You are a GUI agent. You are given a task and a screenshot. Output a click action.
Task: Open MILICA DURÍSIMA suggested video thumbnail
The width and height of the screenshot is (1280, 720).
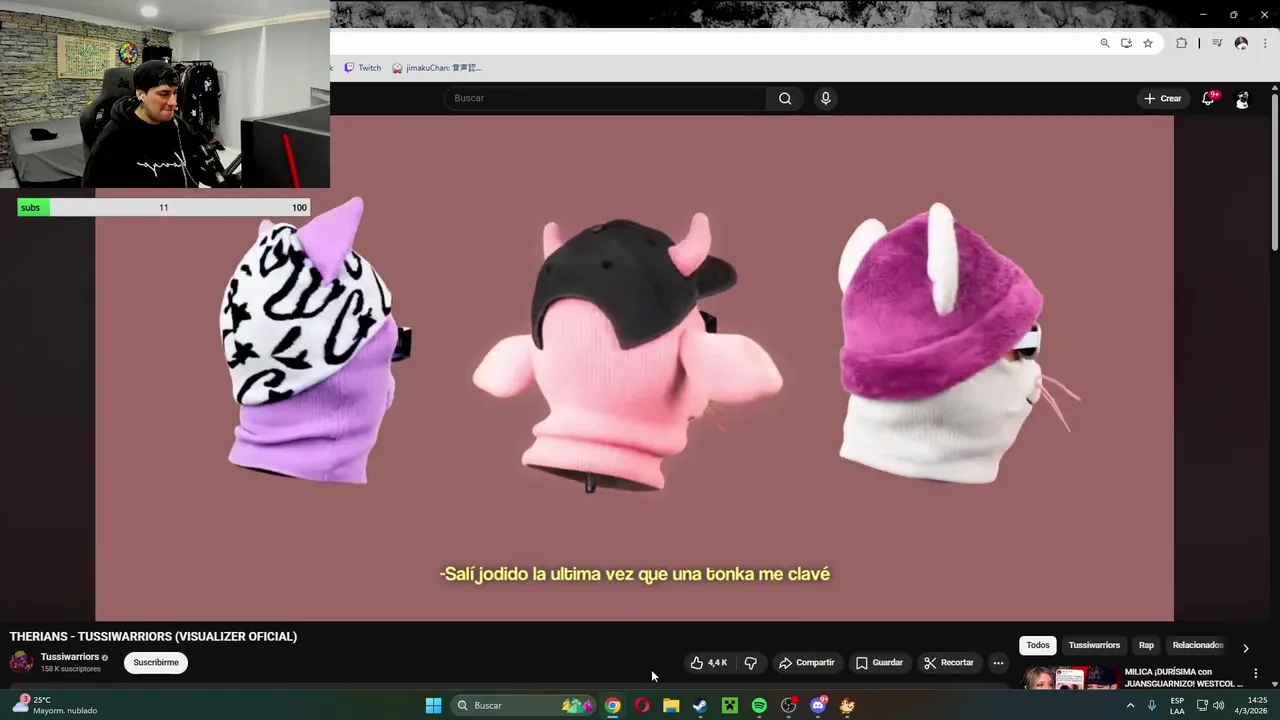(x=1070, y=678)
